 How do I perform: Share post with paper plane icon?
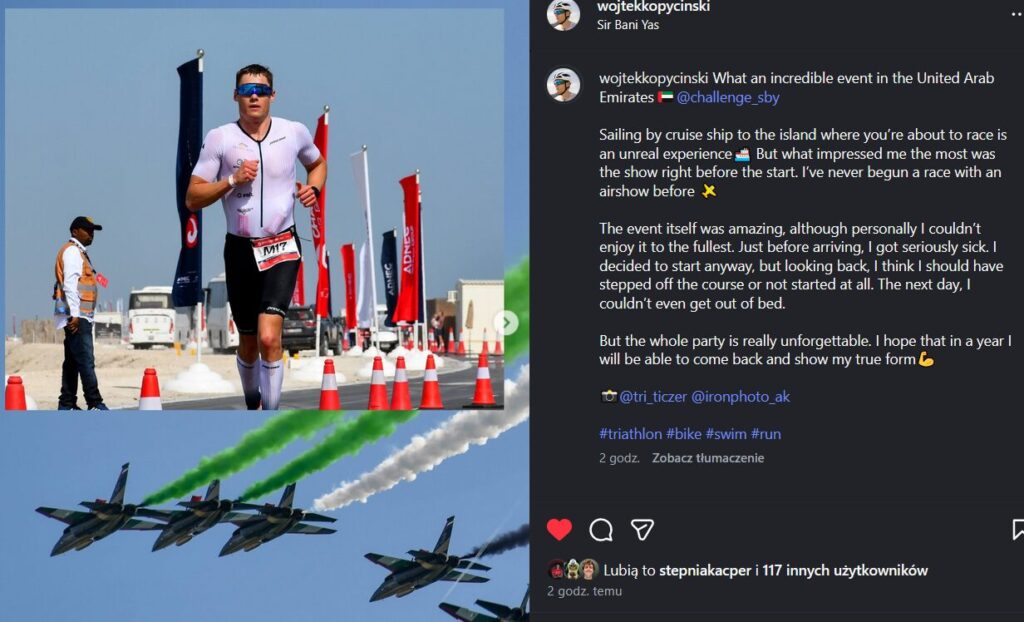point(642,530)
